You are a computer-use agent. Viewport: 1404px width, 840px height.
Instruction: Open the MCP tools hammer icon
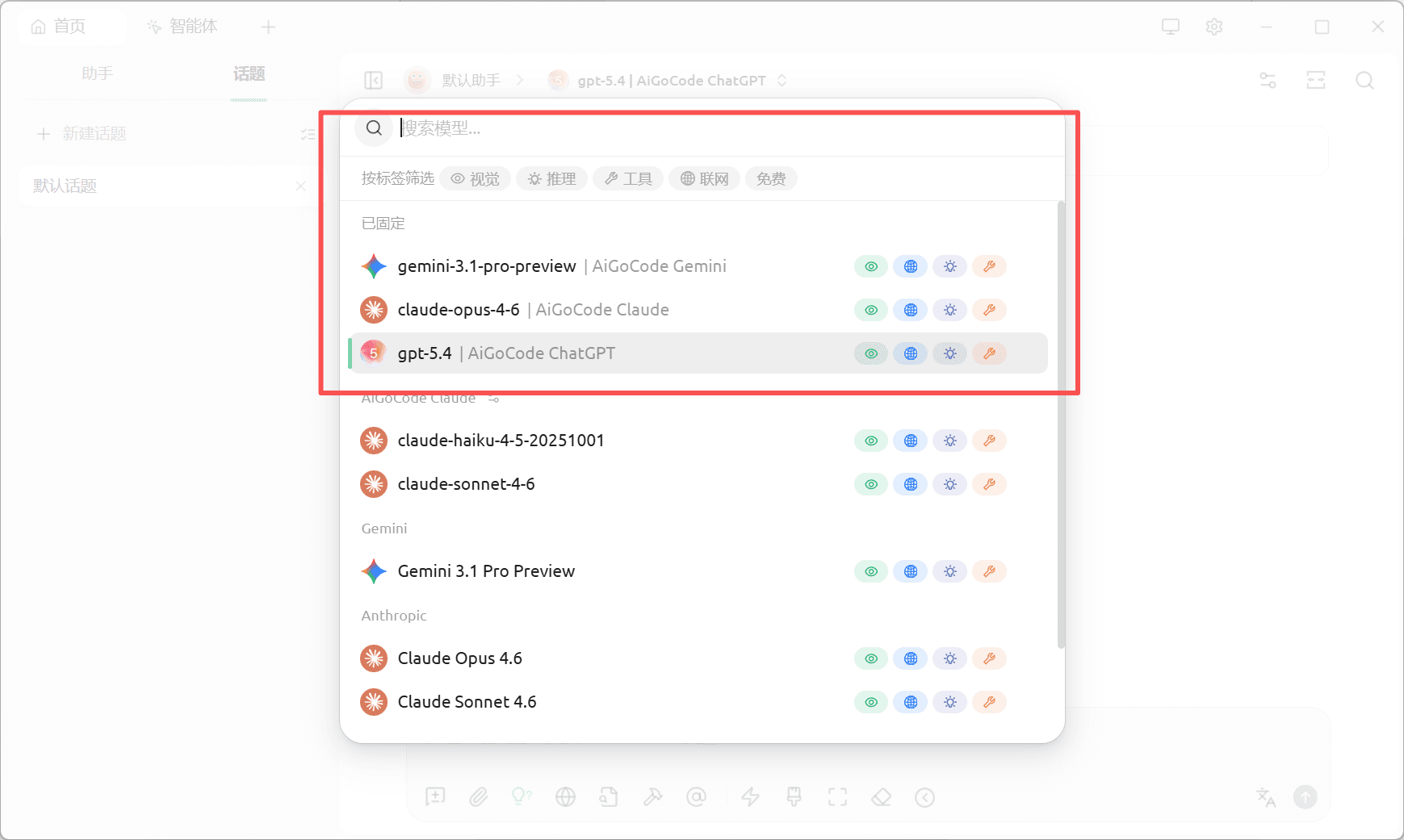click(x=652, y=797)
